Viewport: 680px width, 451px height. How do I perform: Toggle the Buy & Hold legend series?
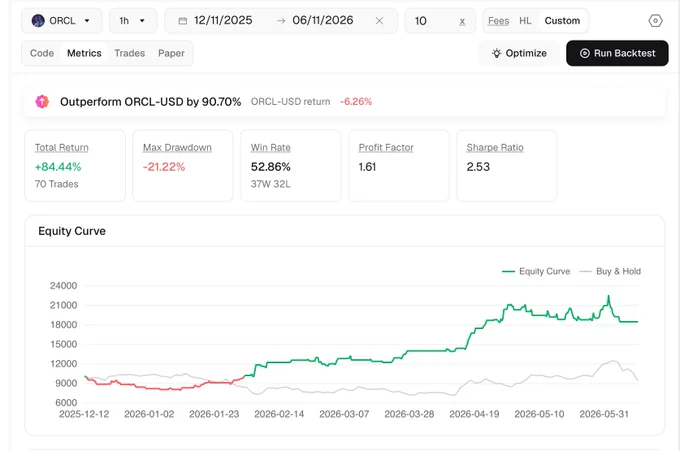pyautogui.click(x=610, y=271)
